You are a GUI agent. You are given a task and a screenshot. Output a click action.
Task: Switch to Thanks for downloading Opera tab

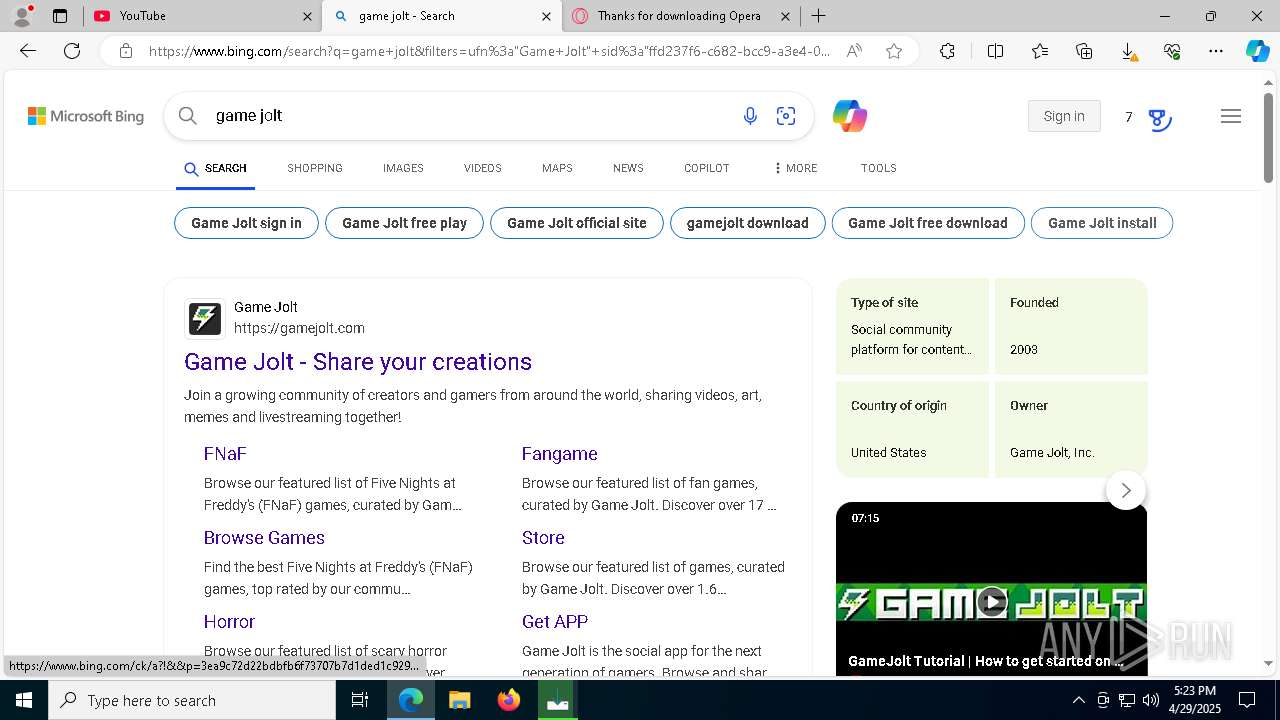(x=682, y=16)
